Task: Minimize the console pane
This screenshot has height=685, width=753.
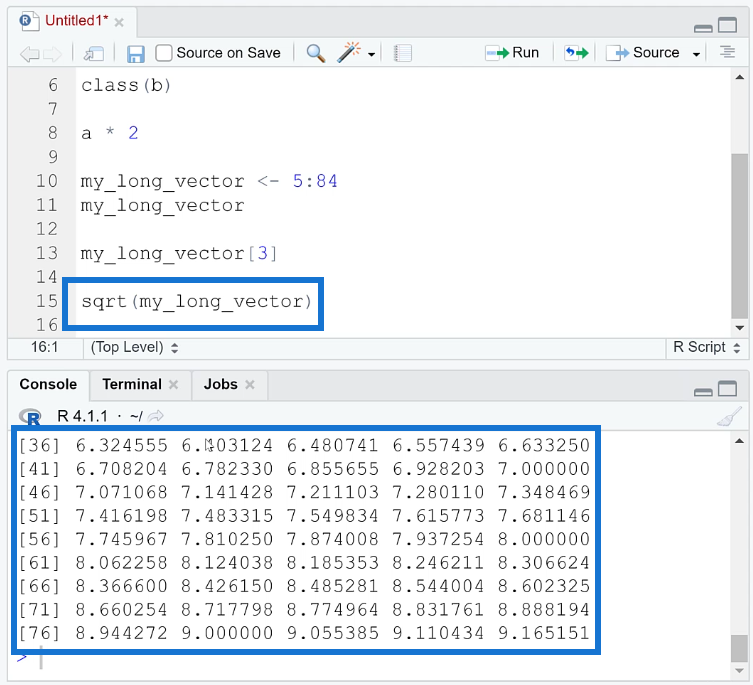Action: click(x=703, y=392)
